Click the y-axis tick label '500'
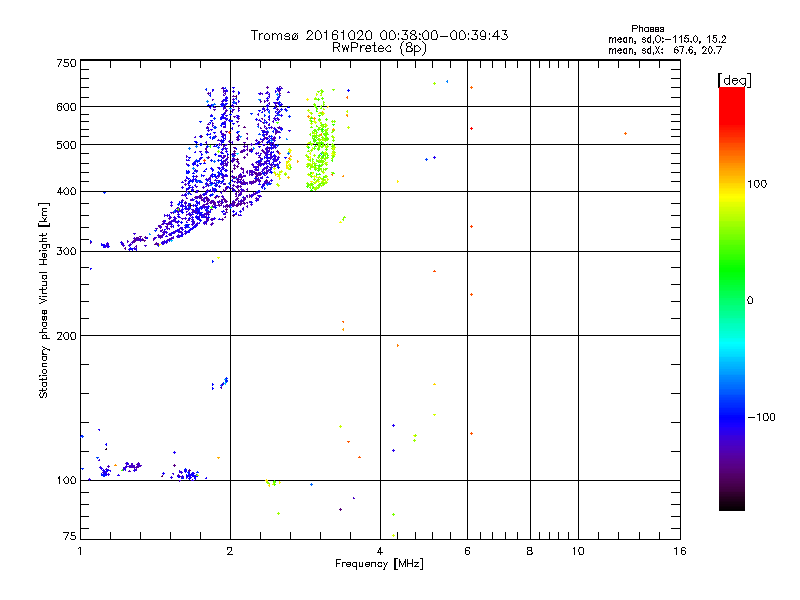Screen dimensions: 800x600 (x=66, y=145)
